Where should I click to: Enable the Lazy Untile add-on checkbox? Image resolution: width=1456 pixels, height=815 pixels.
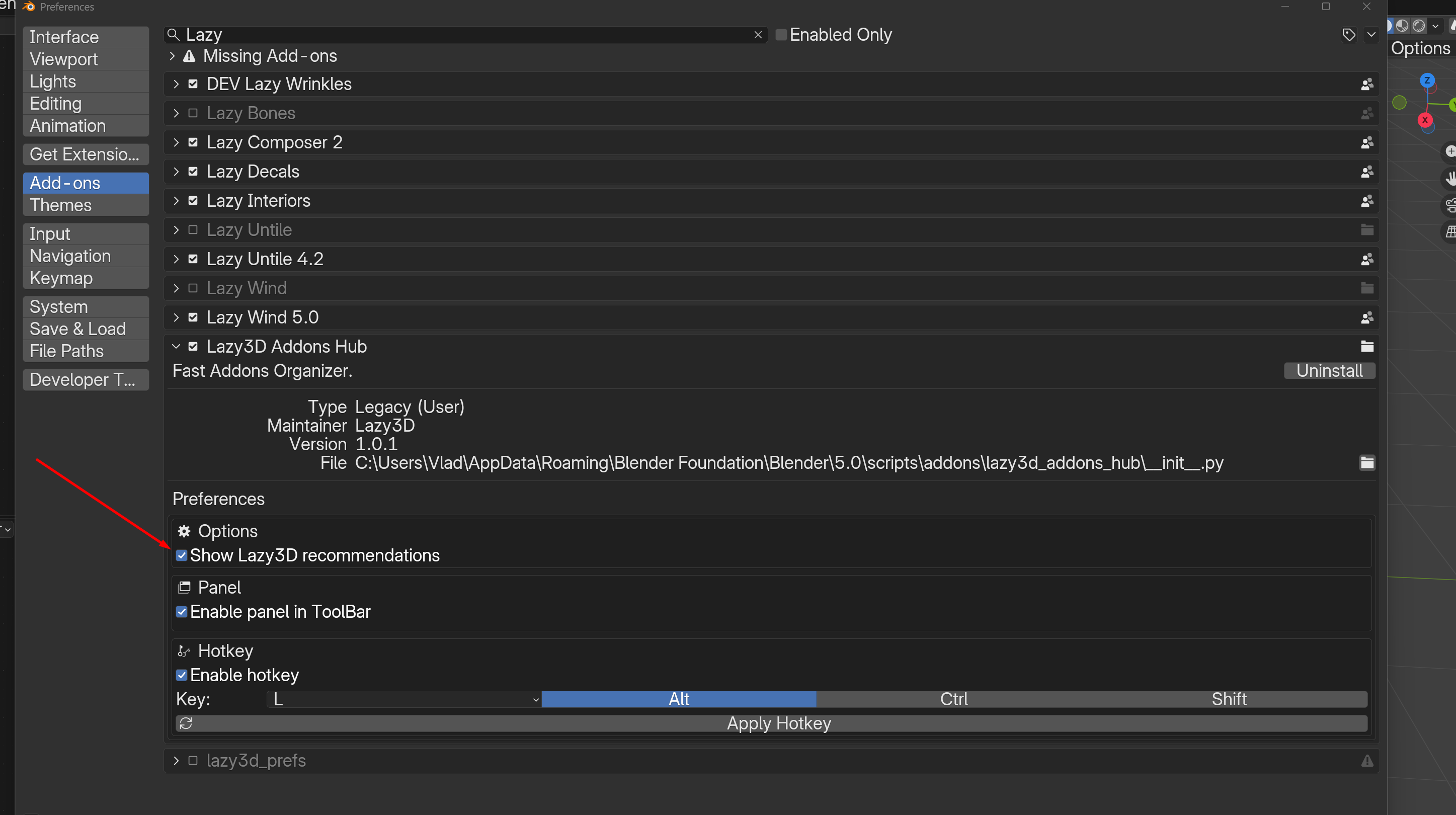[x=193, y=230]
